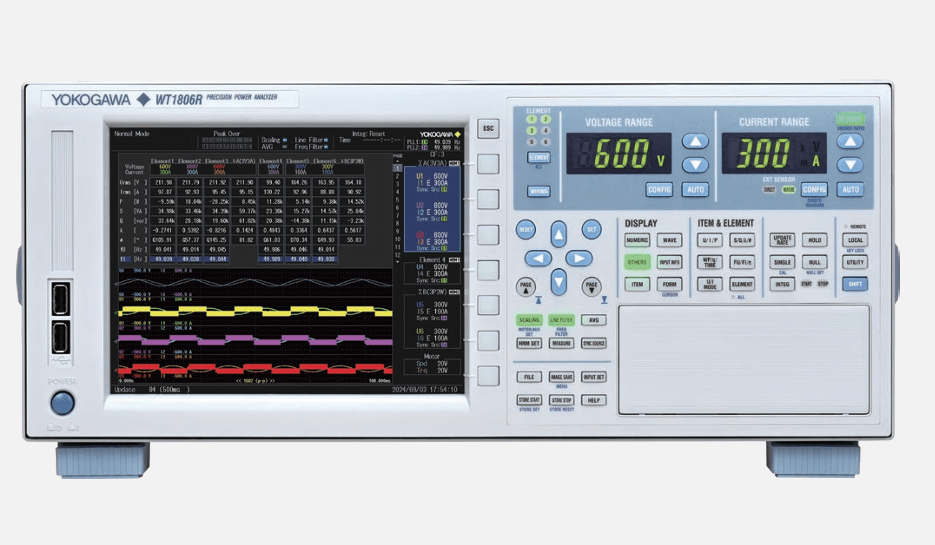Viewport: 935px width, 545px height.
Task: Select the FU/FI/η item key
Action: tap(742, 262)
